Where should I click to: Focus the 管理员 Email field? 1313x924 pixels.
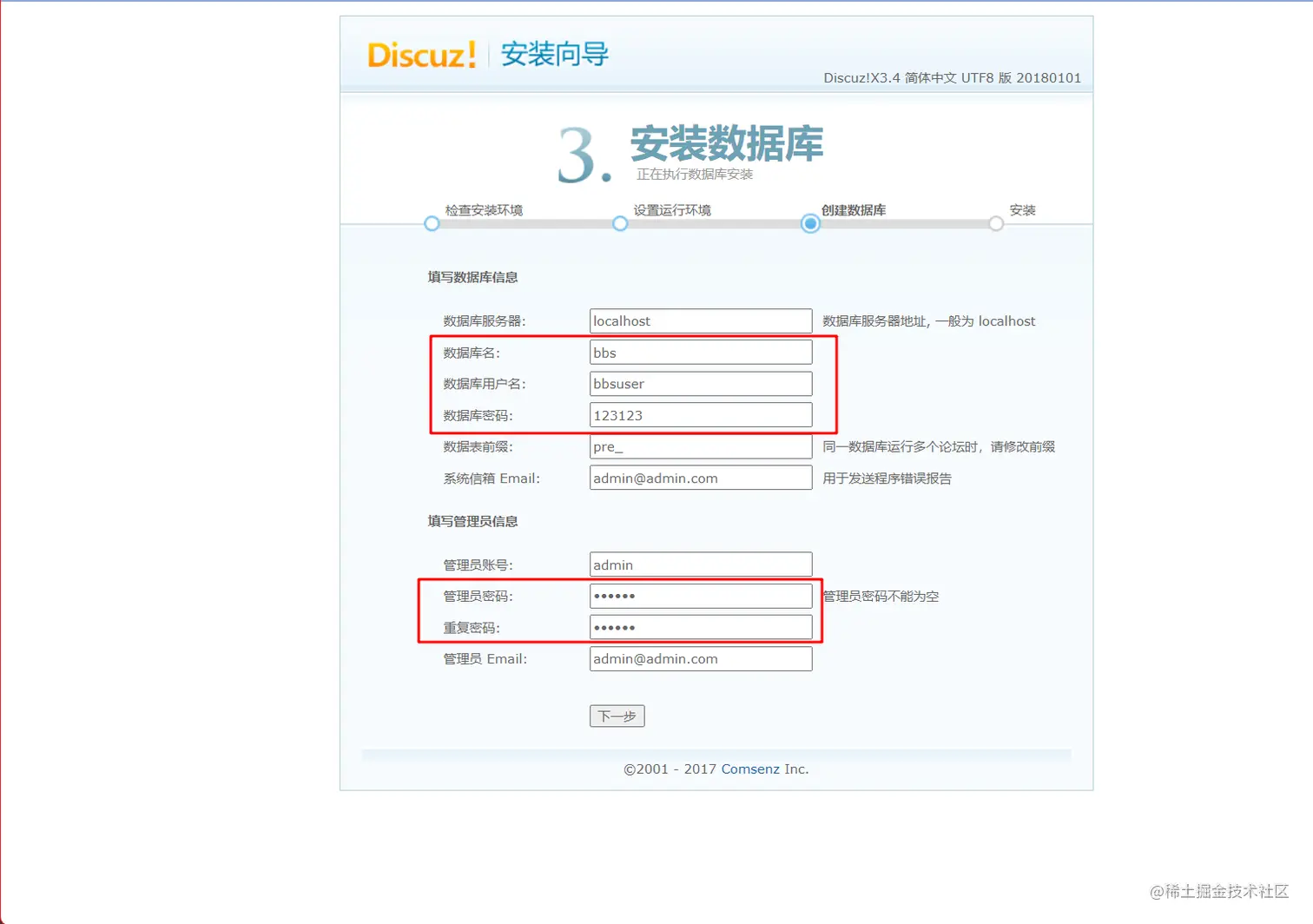(x=701, y=658)
